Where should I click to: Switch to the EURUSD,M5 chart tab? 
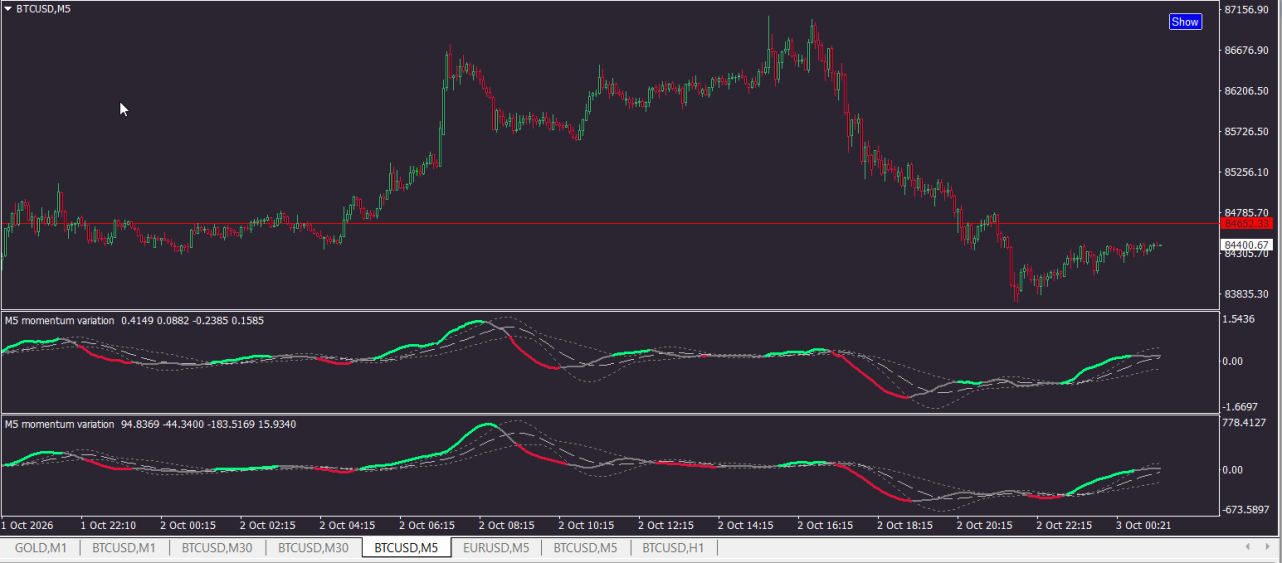tap(496, 548)
